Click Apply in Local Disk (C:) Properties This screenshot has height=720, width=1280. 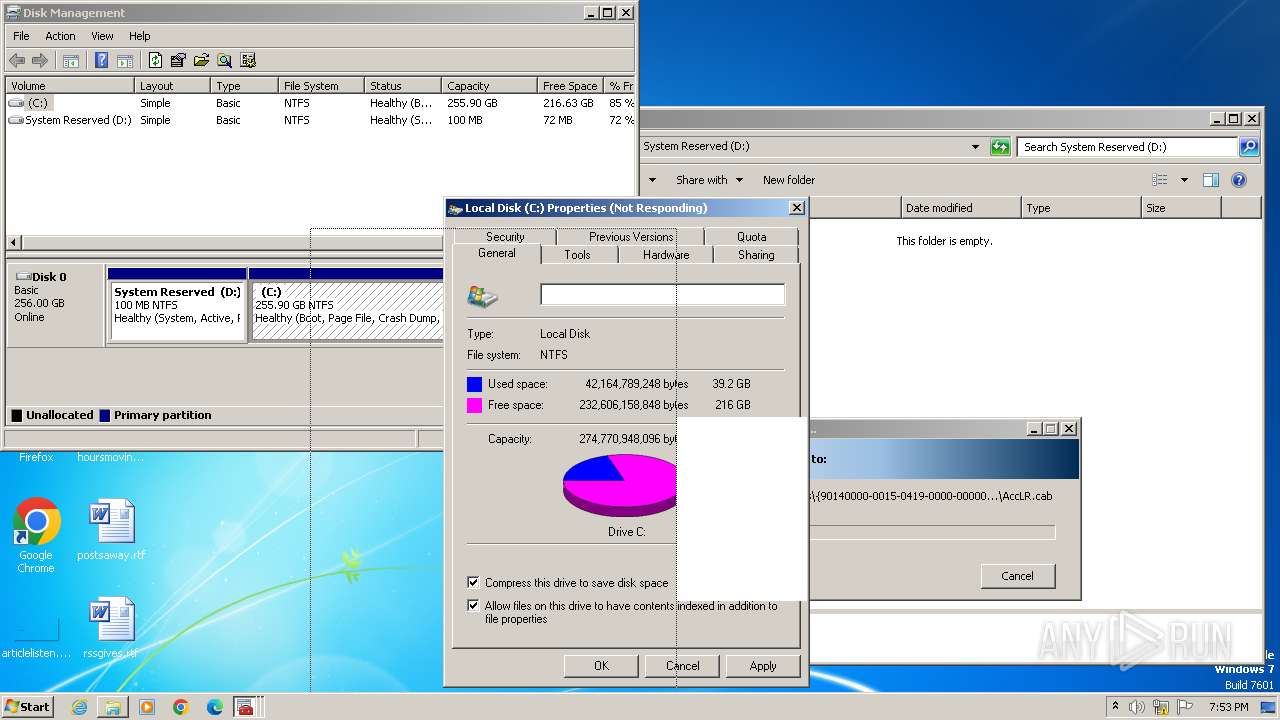[x=763, y=666]
